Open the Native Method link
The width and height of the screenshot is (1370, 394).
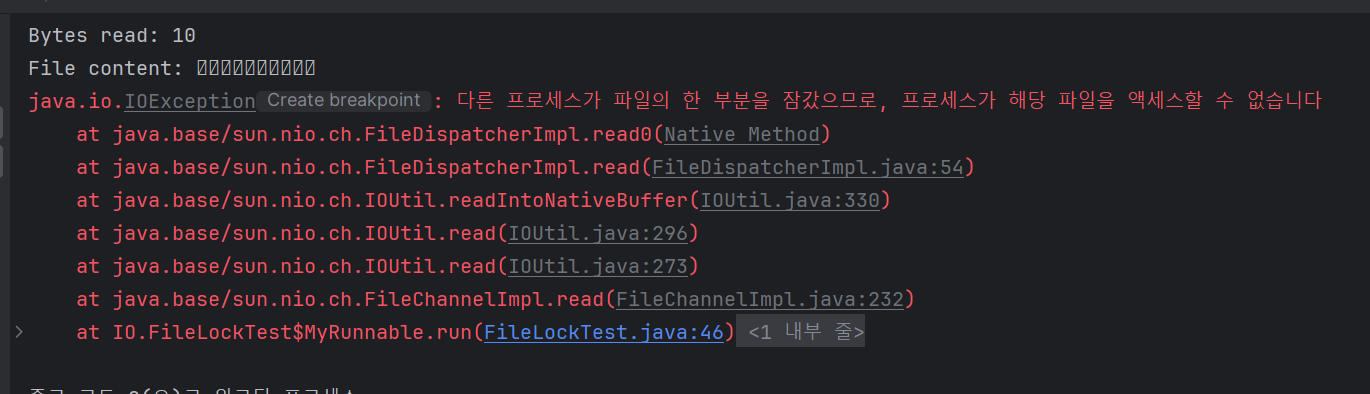(x=742, y=134)
